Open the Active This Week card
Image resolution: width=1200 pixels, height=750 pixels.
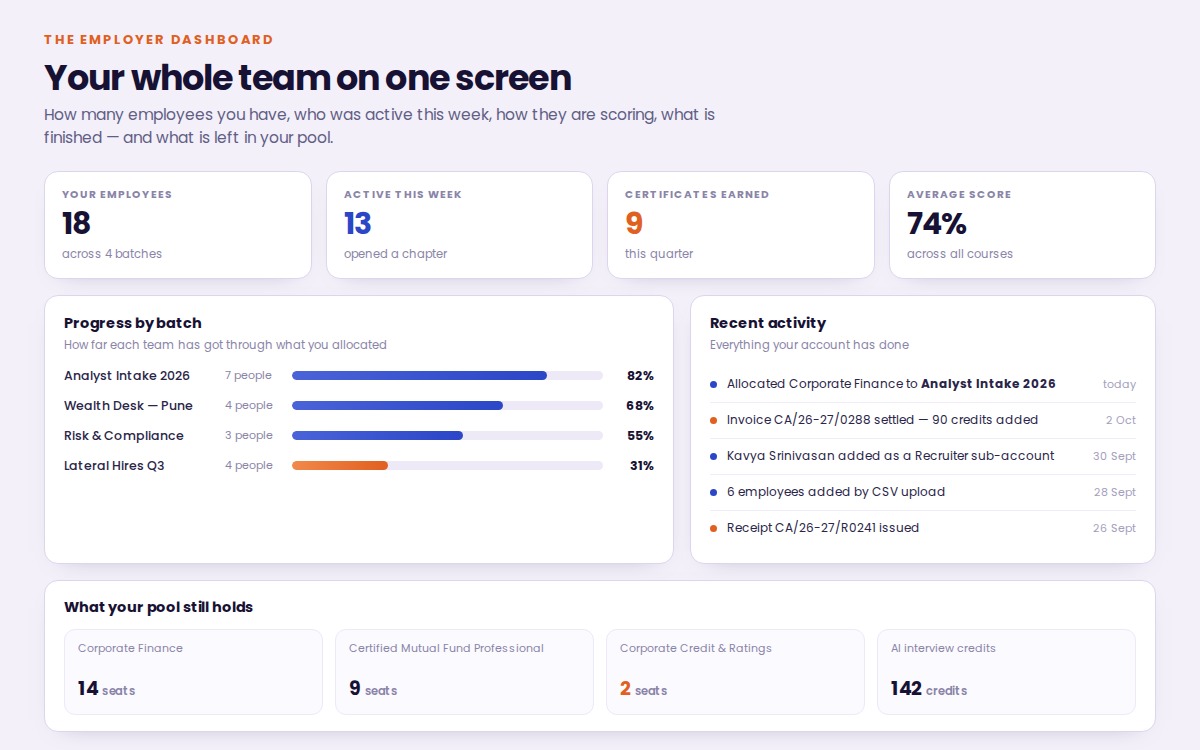459,225
